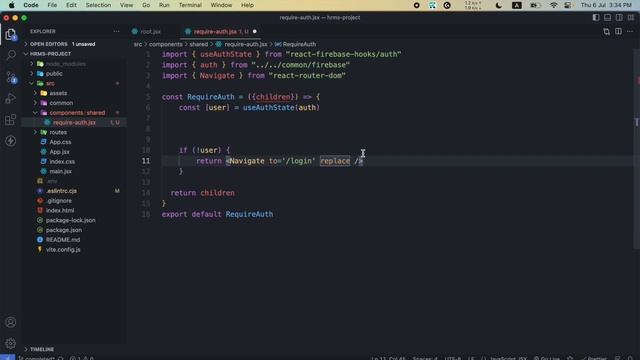Viewport: 640px width, 360px height.
Task: Expand the assets folder
Action: pyautogui.click(x=36, y=93)
